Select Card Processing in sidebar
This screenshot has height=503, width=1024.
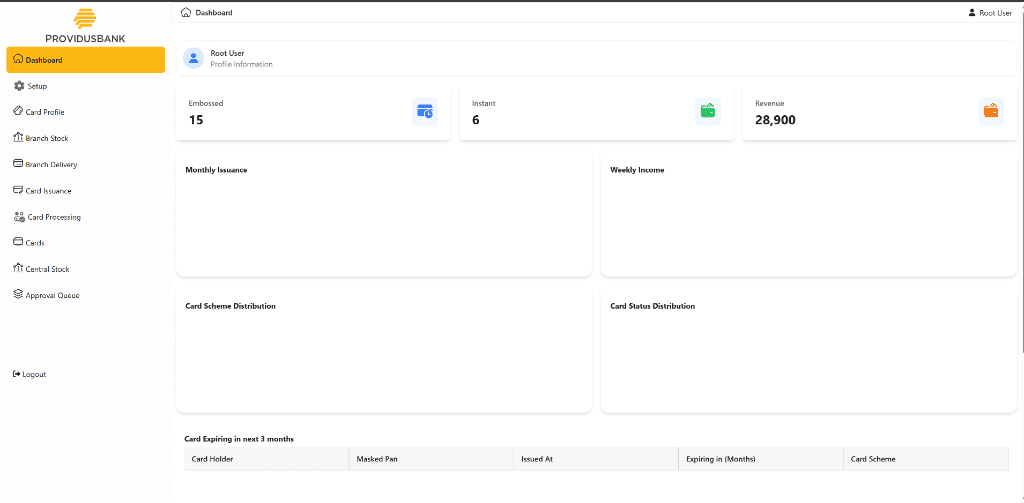(86, 216)
